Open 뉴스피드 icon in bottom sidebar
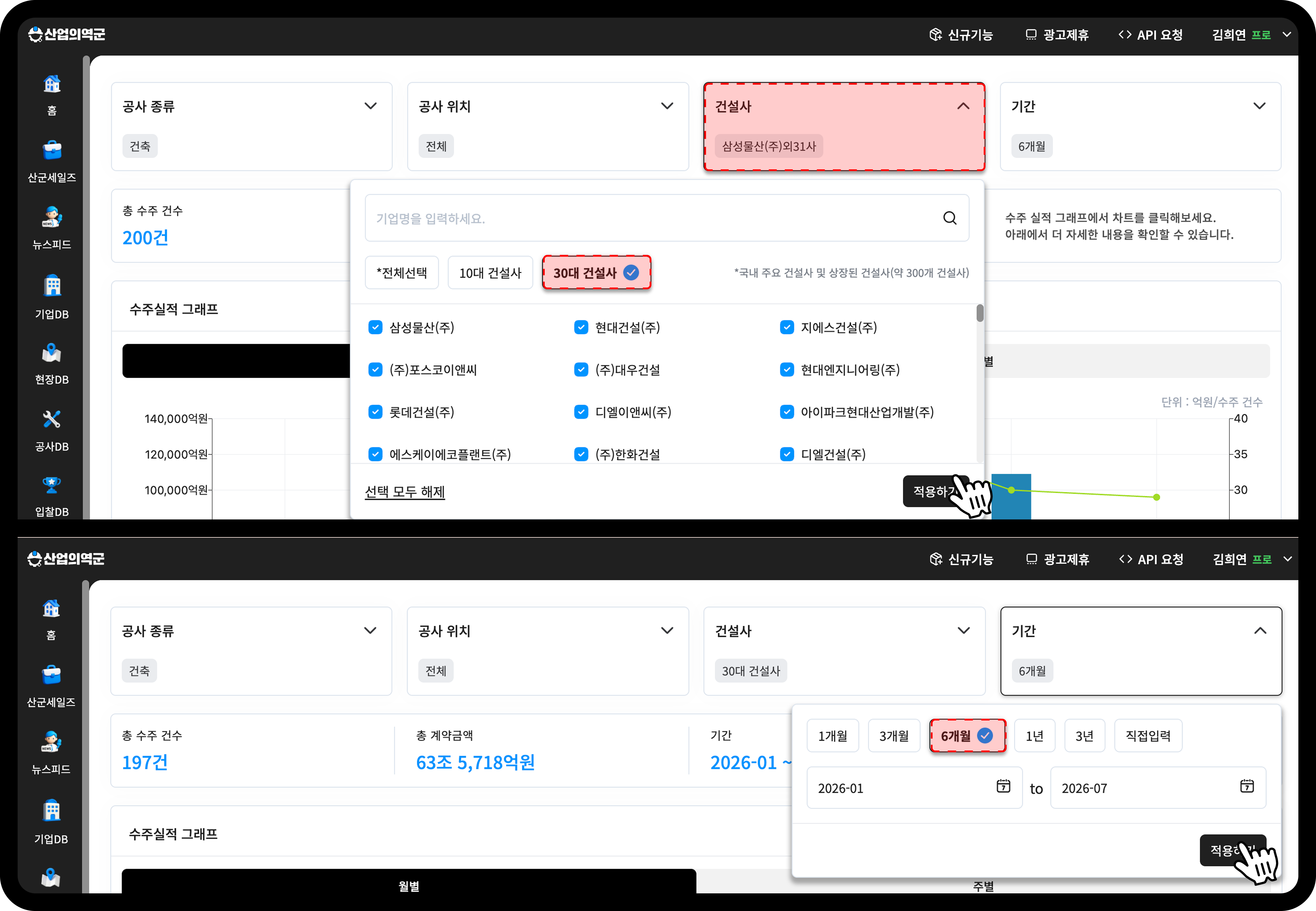Image resolution: width=1316 pixels, height=911 pixels. 51,741
